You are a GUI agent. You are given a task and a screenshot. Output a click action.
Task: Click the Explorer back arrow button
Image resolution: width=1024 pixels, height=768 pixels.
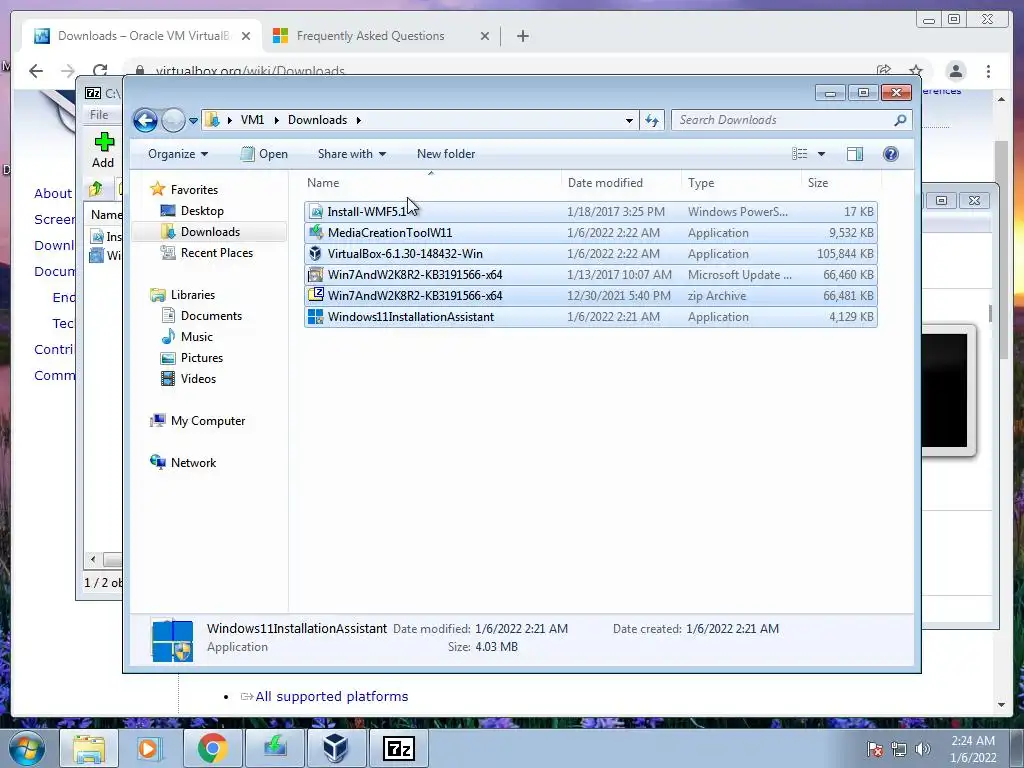click(x=145, y=120)
